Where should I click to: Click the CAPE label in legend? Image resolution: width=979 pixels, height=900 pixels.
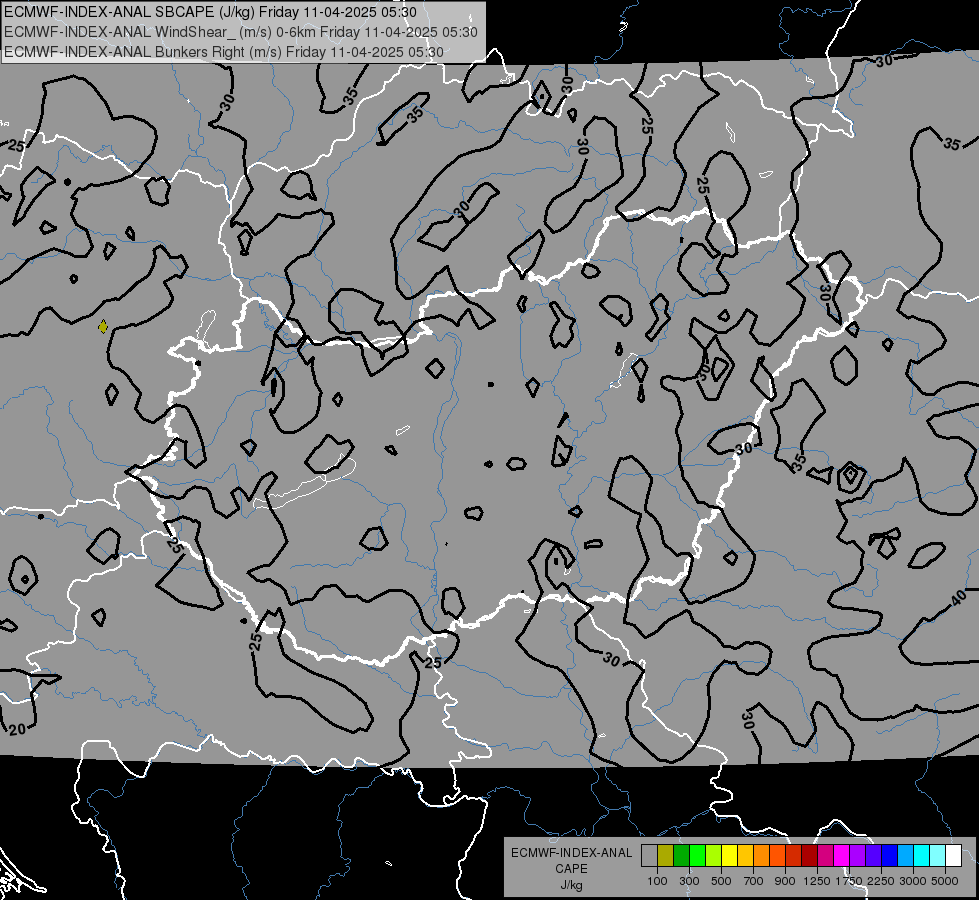(571, 869)
